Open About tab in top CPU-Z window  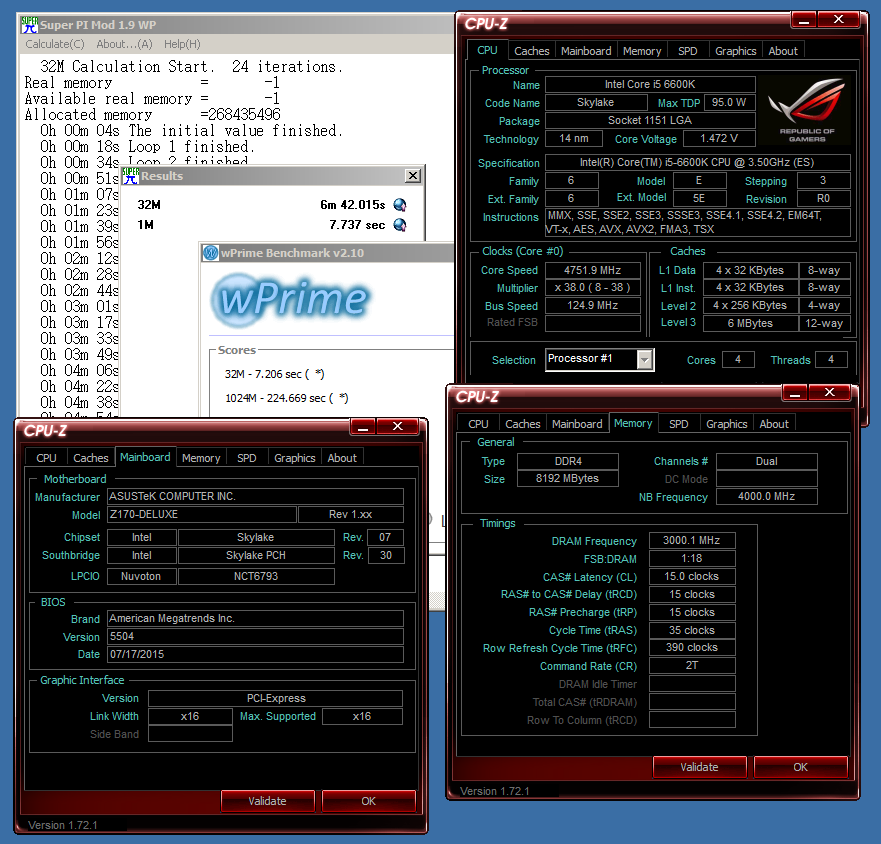pos(783,51)
